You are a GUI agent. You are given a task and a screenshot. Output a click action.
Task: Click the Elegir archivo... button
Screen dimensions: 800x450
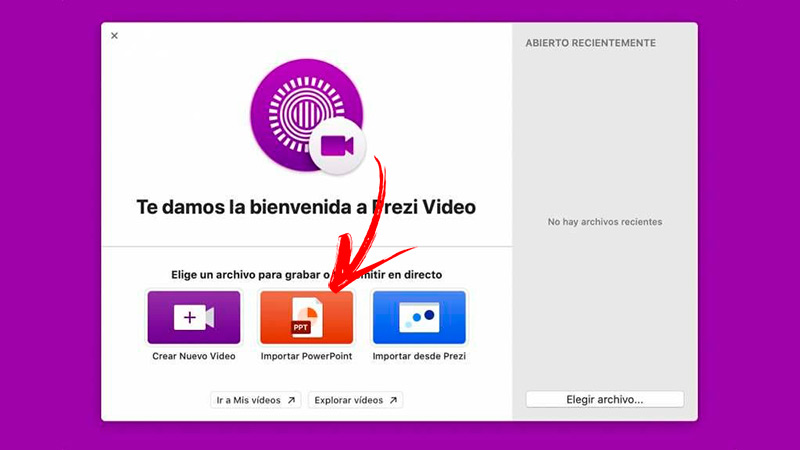[605, 399]
